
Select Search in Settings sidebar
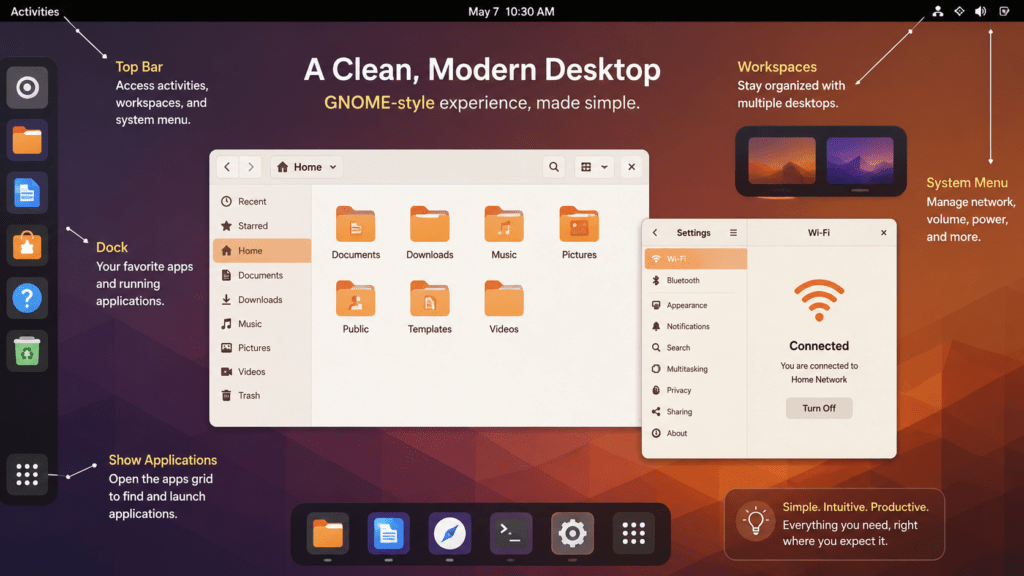point(696,347)
